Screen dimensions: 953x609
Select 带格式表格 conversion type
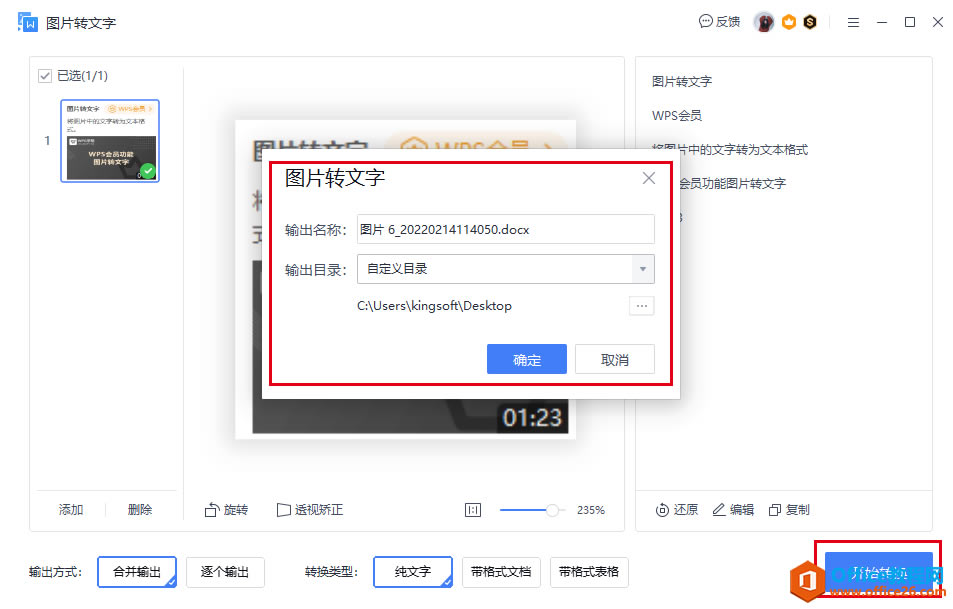click(589, 572)
